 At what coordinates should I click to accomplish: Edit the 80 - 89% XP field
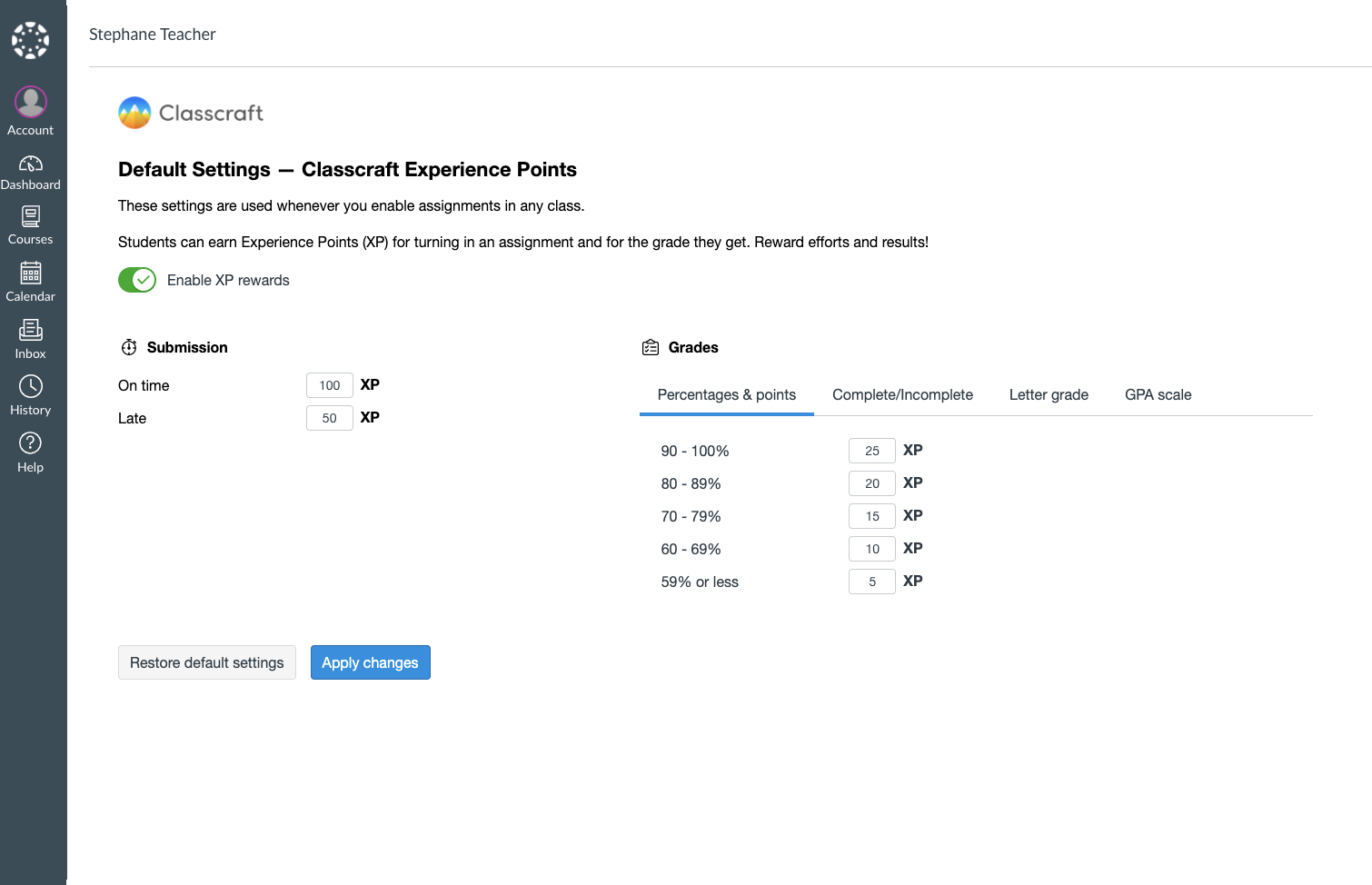point(872,483)
